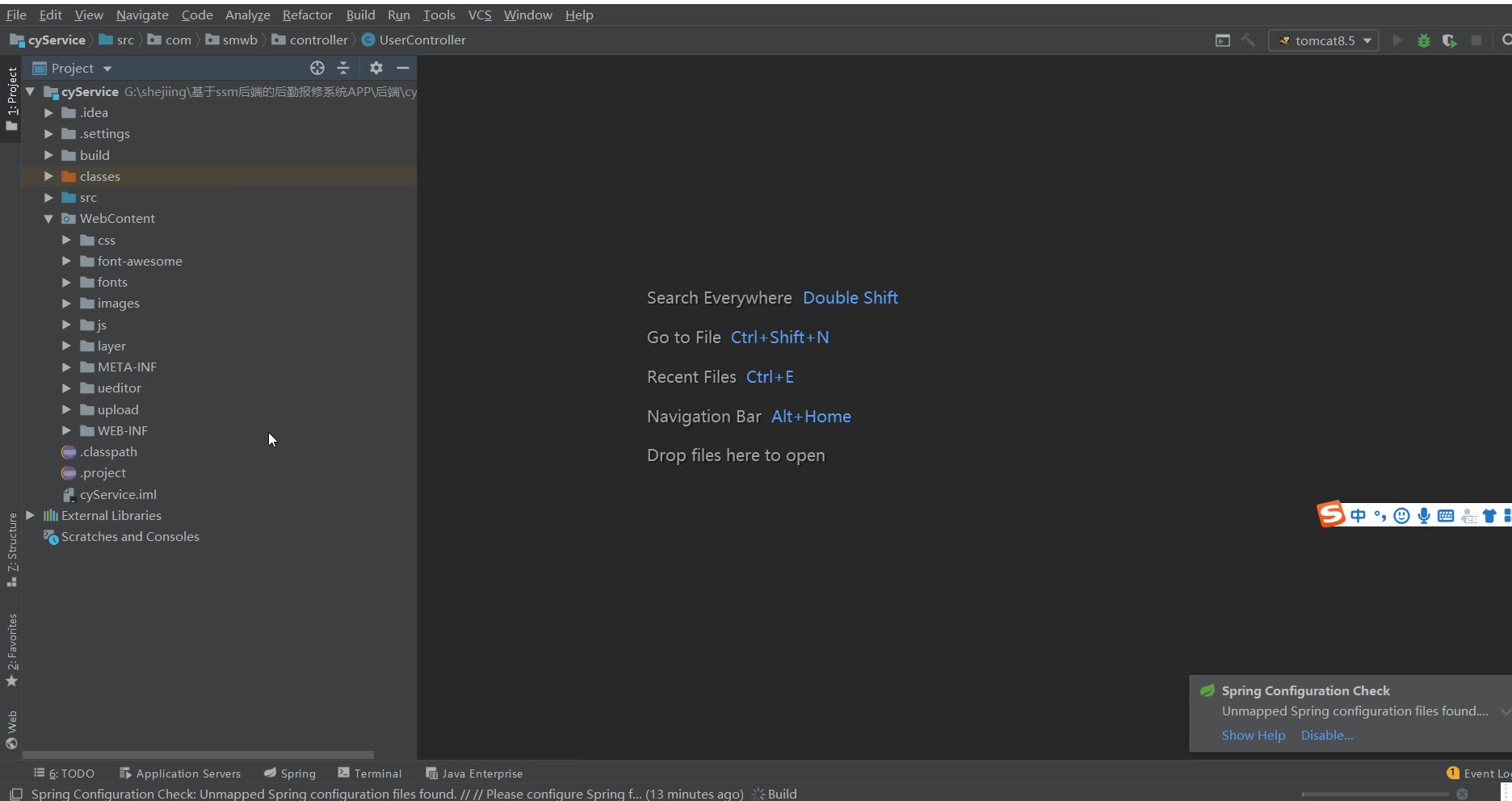Open the Refactor menu

click(x=307, y=15)
